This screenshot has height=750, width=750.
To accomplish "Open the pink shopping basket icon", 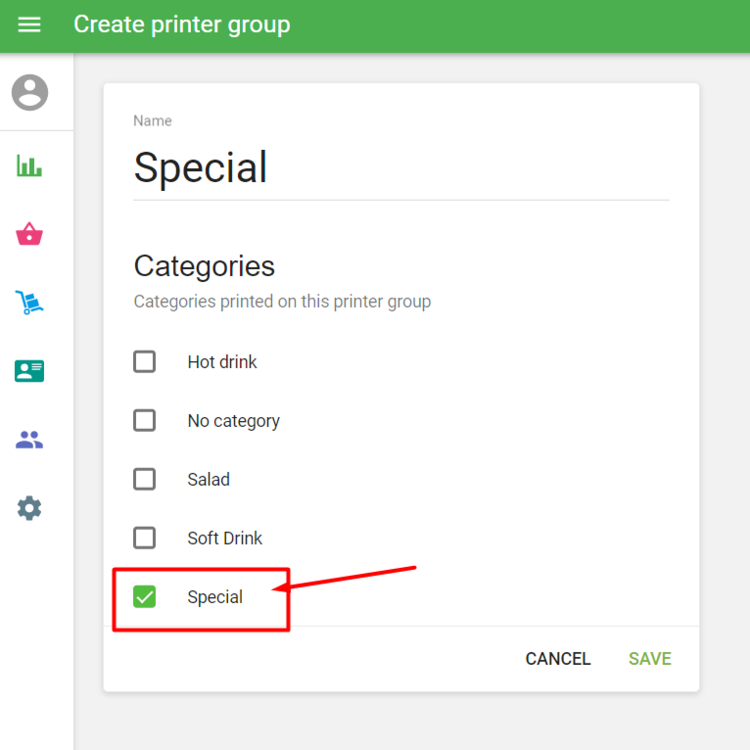I will click(x=29, y=235).
